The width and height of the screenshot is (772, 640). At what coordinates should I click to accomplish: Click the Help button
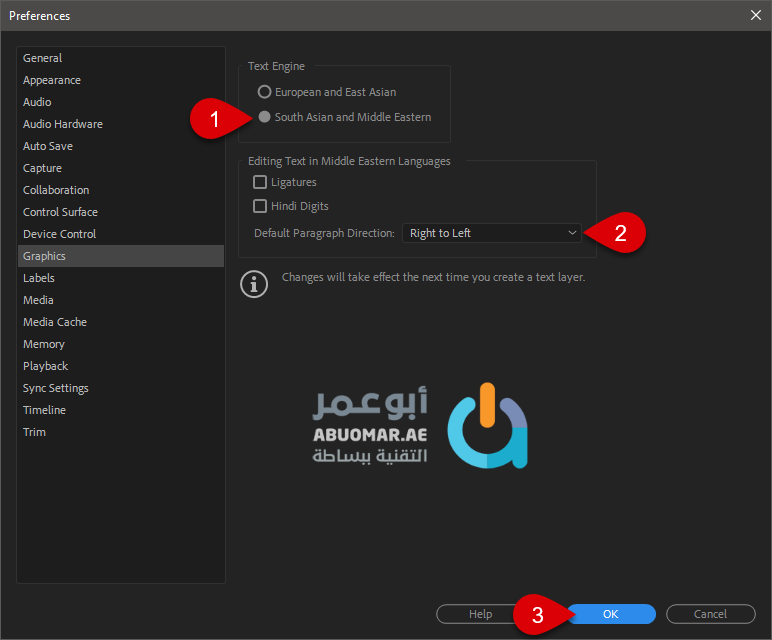(x=480, y=614)
